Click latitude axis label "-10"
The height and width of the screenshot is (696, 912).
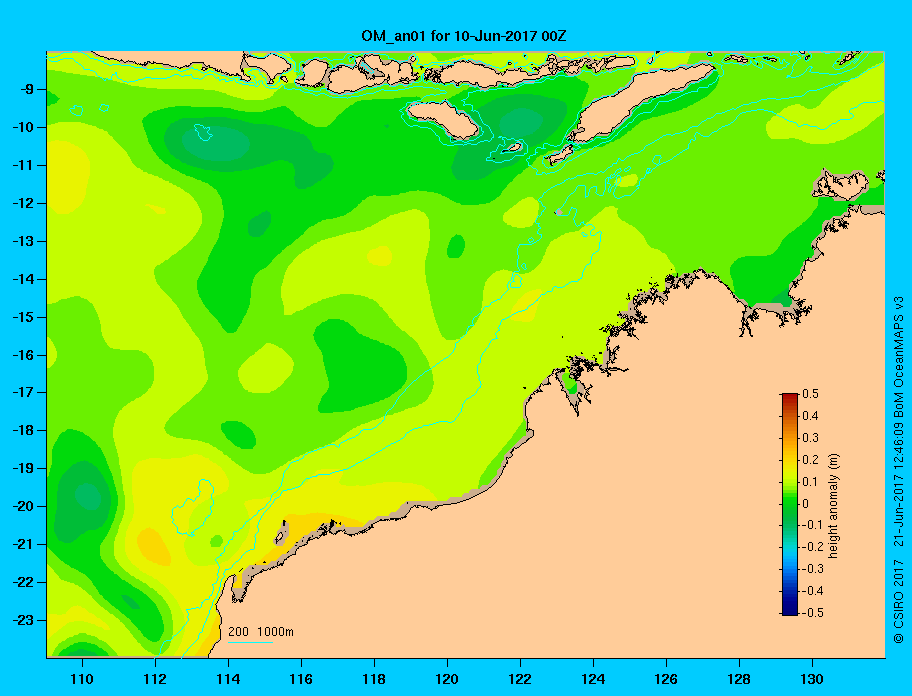pos(23,127)
